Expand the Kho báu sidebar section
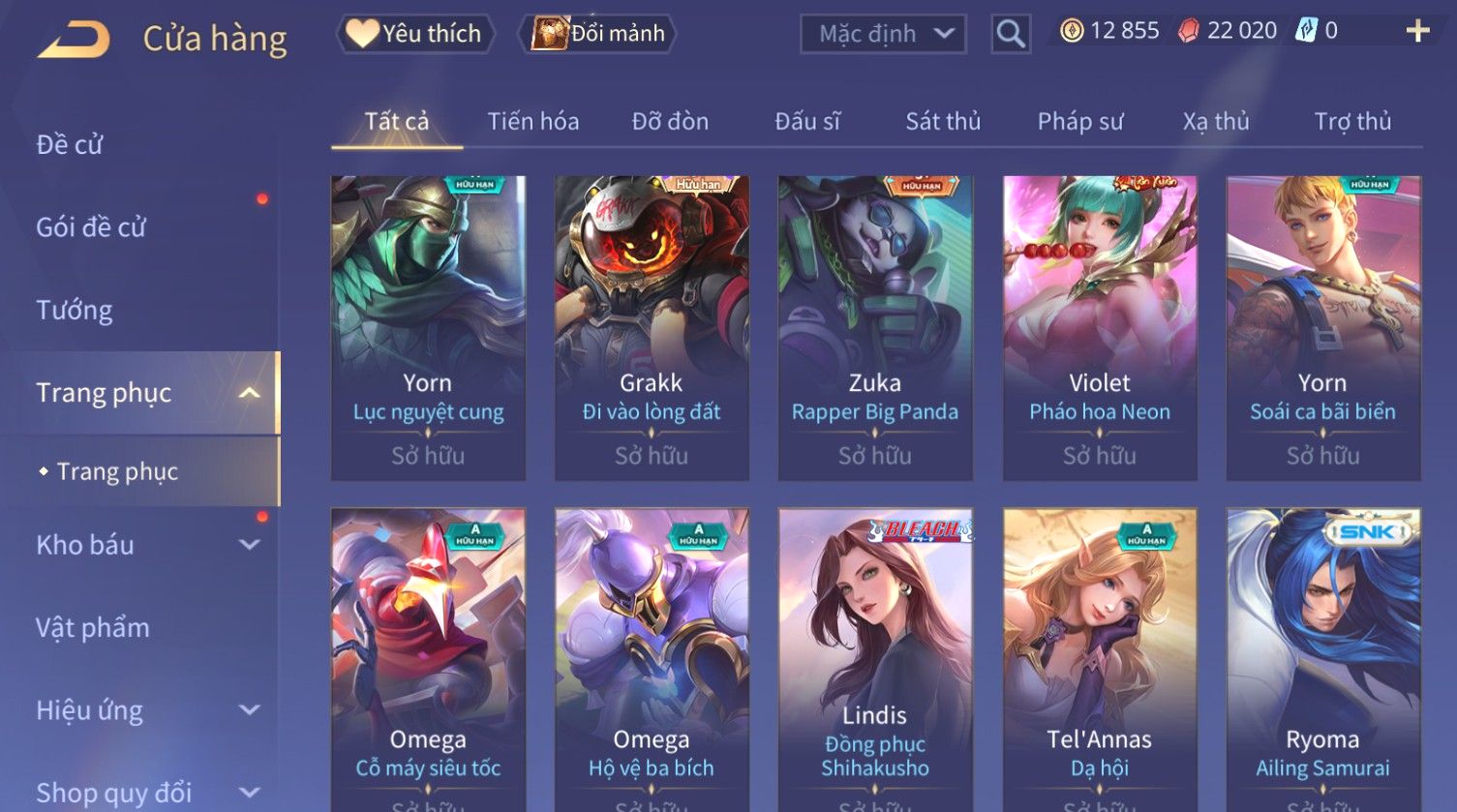Viewport: 1457px width, 812px height. click(x=249, y=545)
